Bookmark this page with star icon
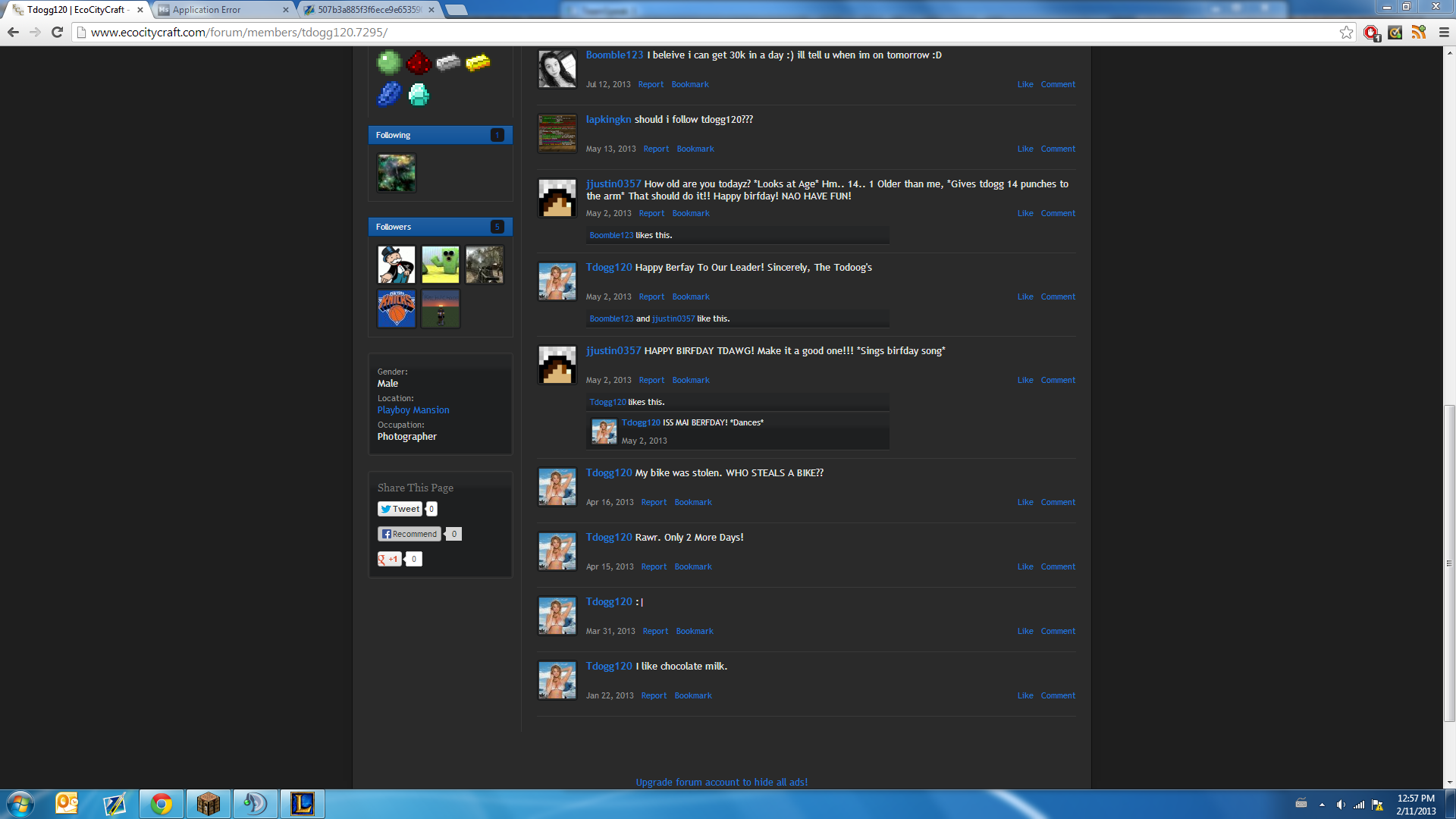 (x=1346, y=33)
